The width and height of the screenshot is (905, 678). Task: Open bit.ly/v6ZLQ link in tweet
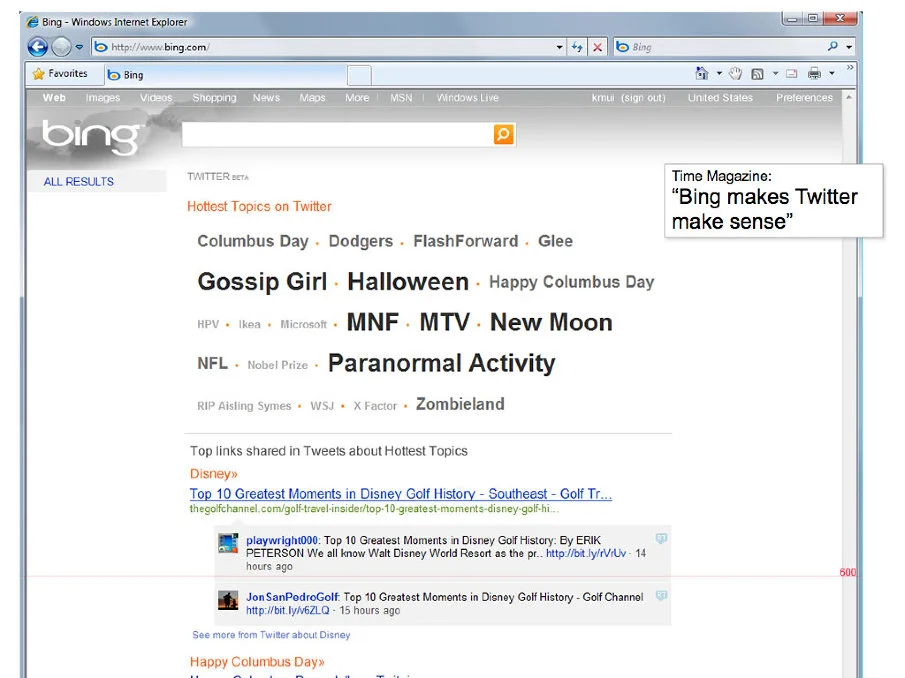pos(287,610)
